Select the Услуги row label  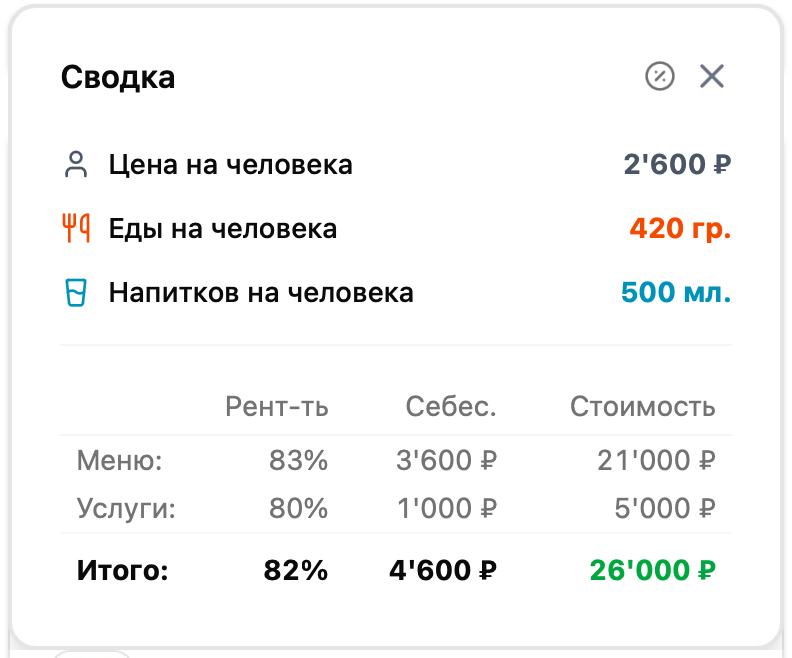coord(126,509)
